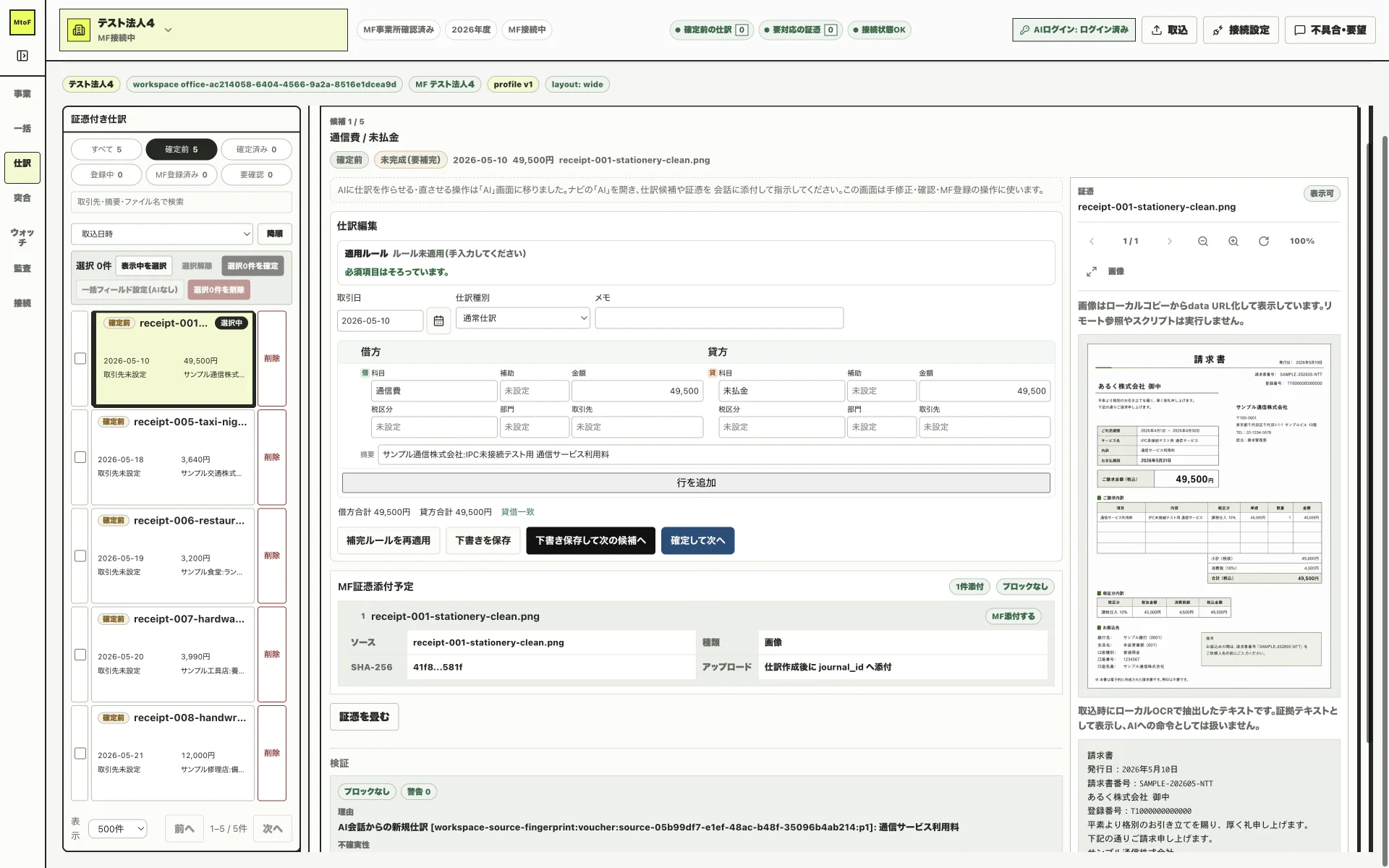Open ウォッチ in left sidebar

pyautogui.click(x=22, y=237)
